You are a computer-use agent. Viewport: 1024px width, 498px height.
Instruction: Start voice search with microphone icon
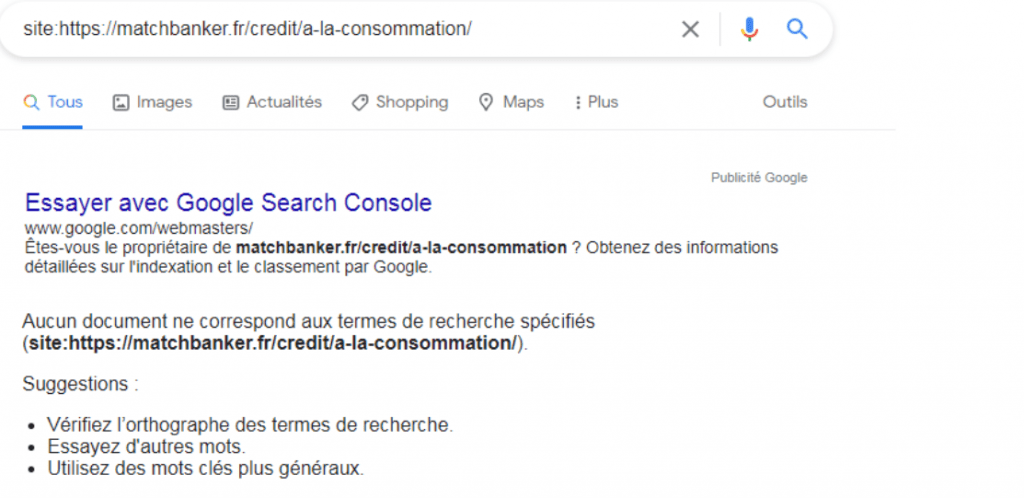click(750, 29)
